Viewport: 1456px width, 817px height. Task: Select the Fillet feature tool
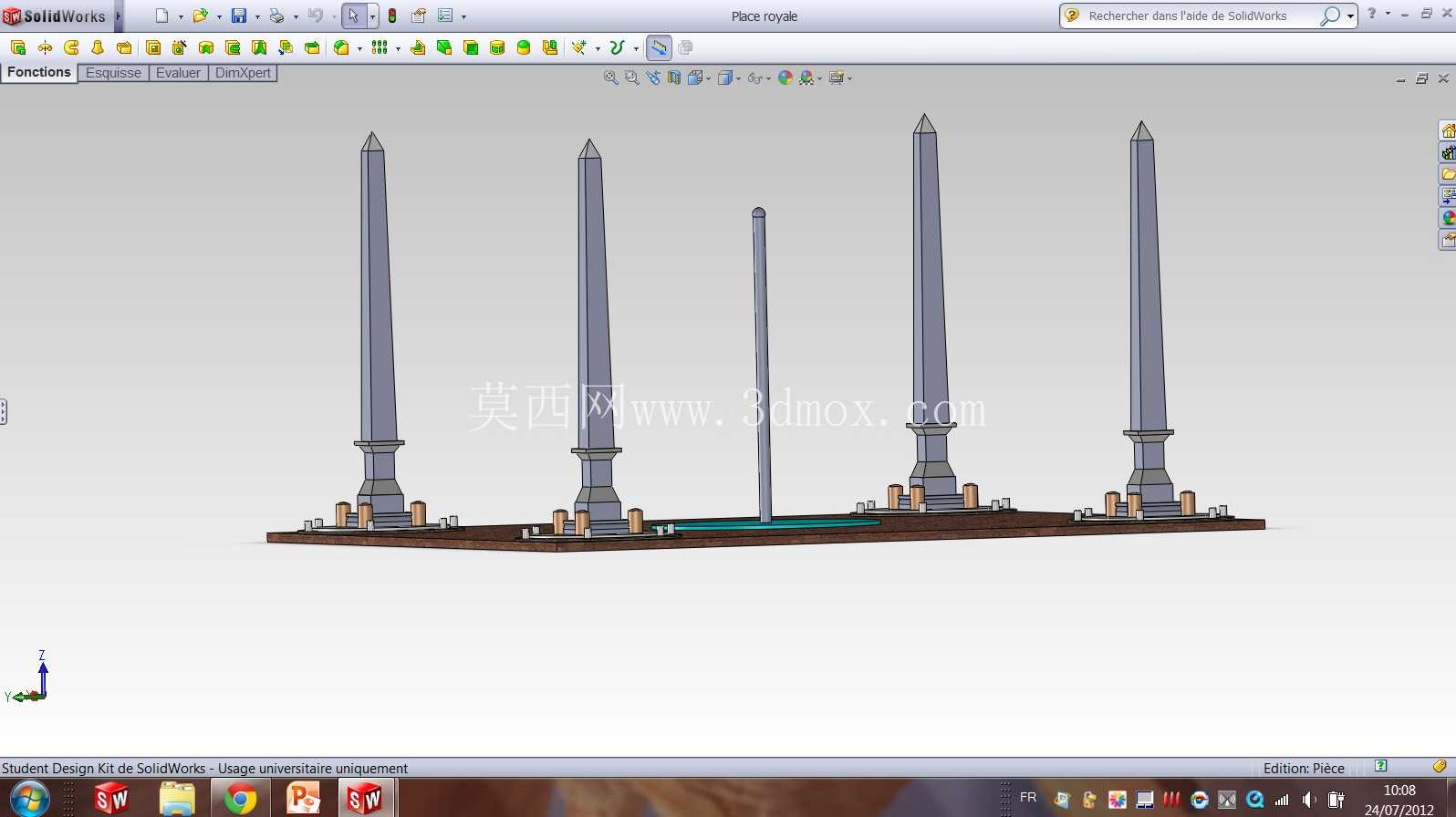point(341,47)
